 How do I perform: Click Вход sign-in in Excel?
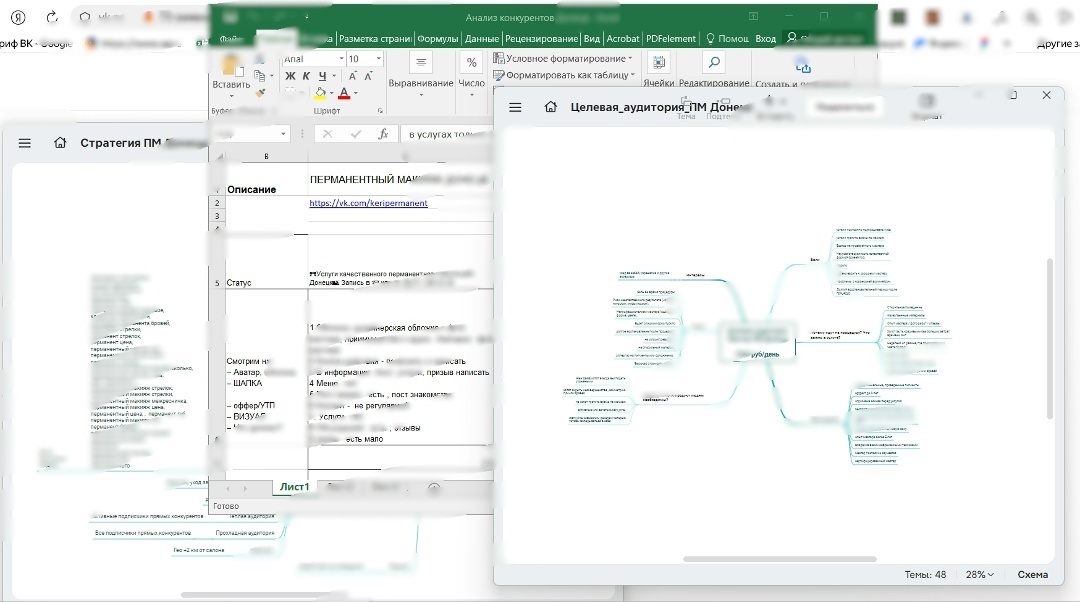click(x=765, y=39)
